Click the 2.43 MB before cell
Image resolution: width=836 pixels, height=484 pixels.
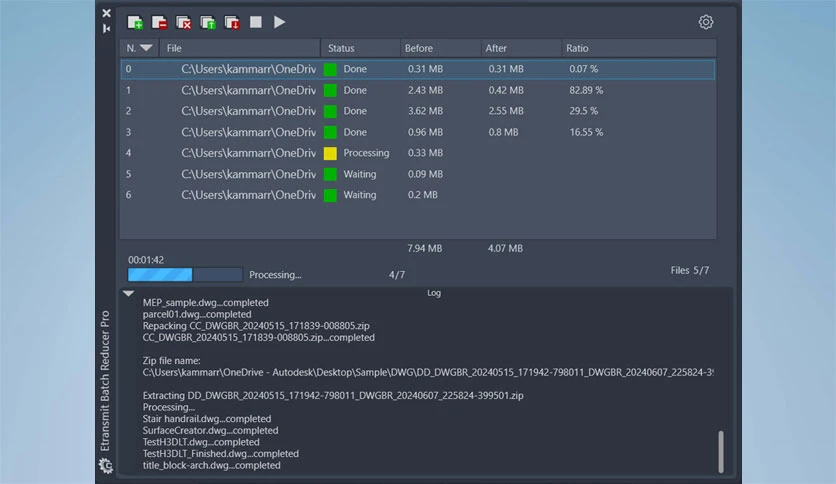(425, 90)
